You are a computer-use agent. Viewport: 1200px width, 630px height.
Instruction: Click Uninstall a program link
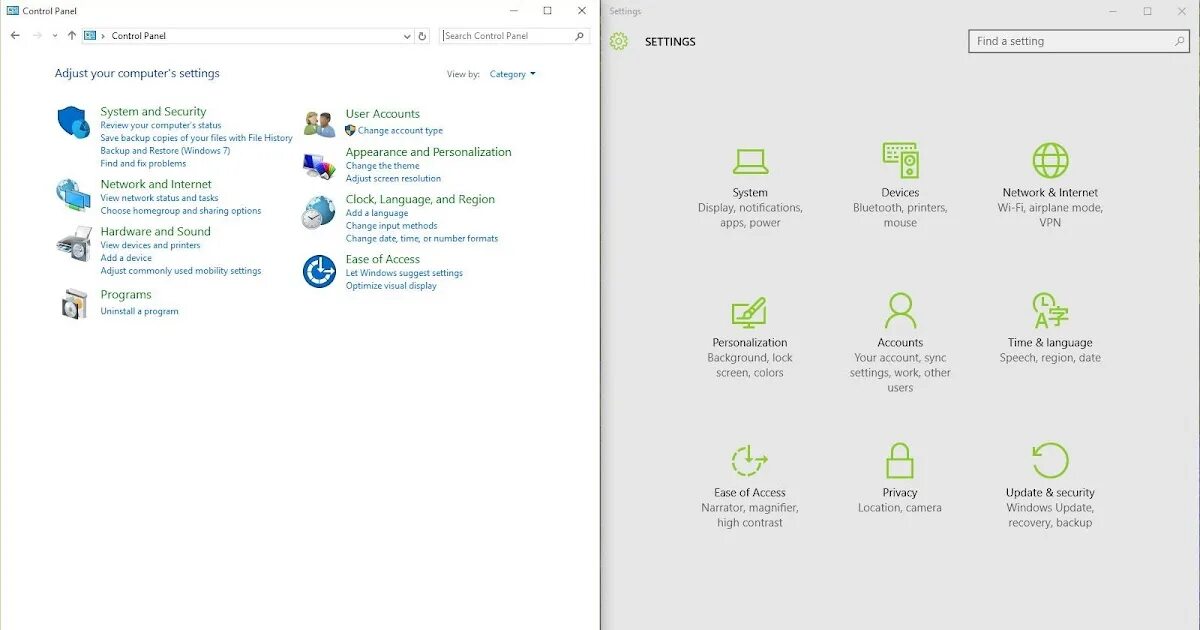[139, 311]
